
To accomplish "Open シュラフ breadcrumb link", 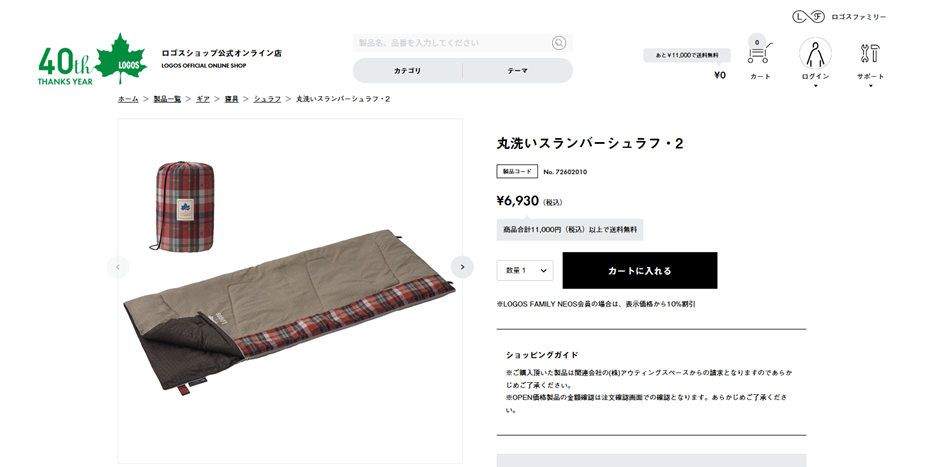I will (267, 99).
